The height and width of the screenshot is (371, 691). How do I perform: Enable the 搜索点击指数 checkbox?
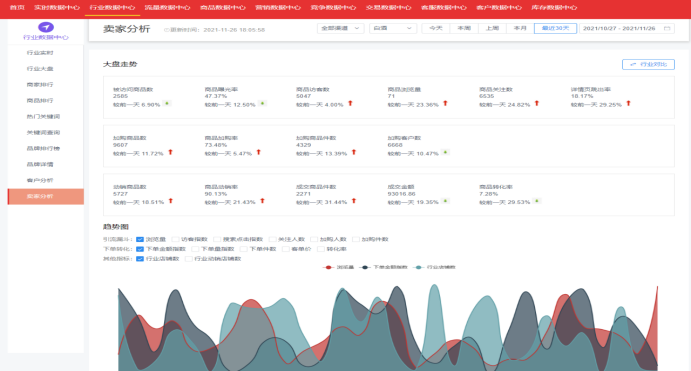[217, 239]
